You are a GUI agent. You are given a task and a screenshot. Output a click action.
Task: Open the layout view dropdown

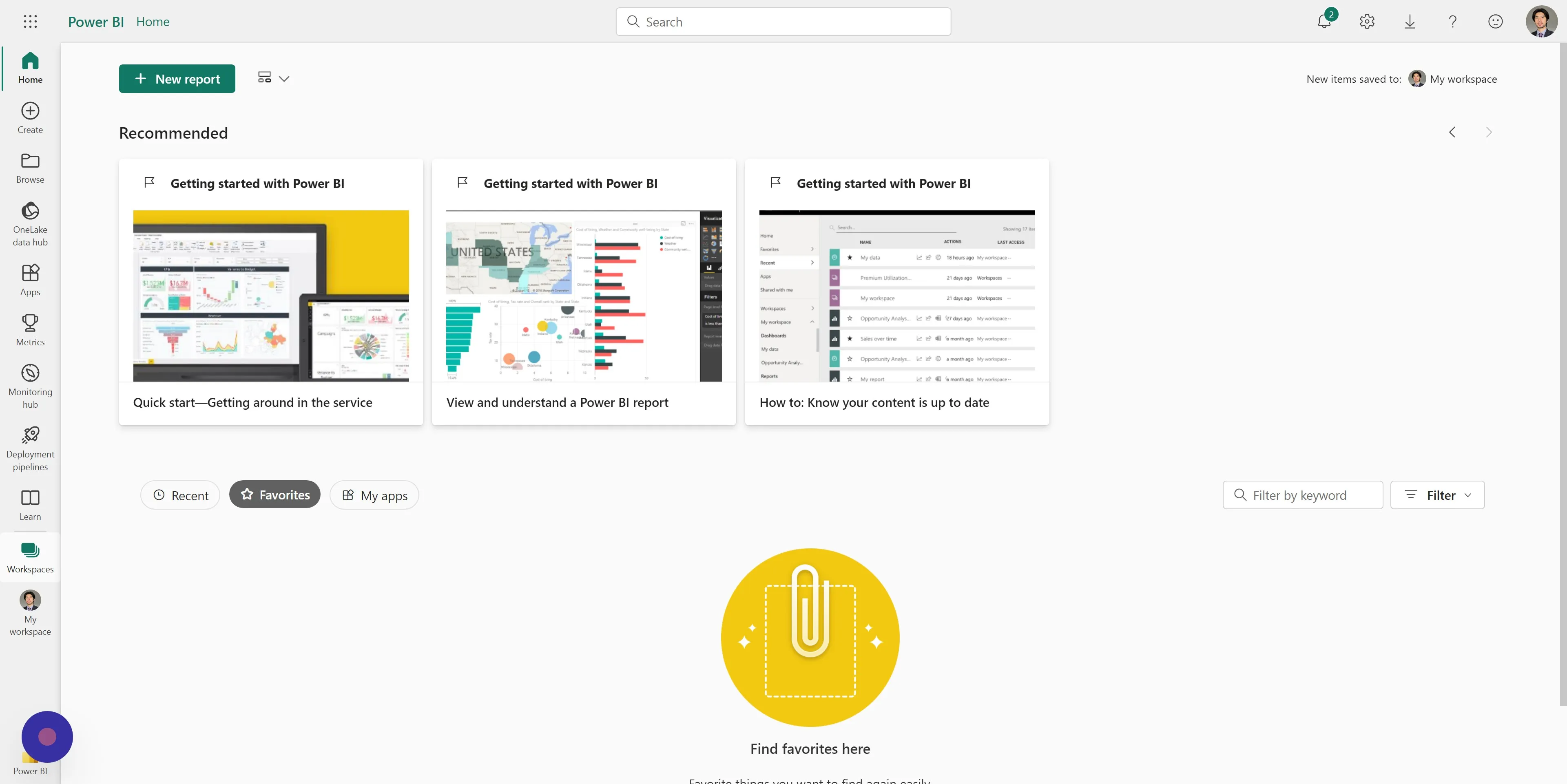click(x=273, y=78)
